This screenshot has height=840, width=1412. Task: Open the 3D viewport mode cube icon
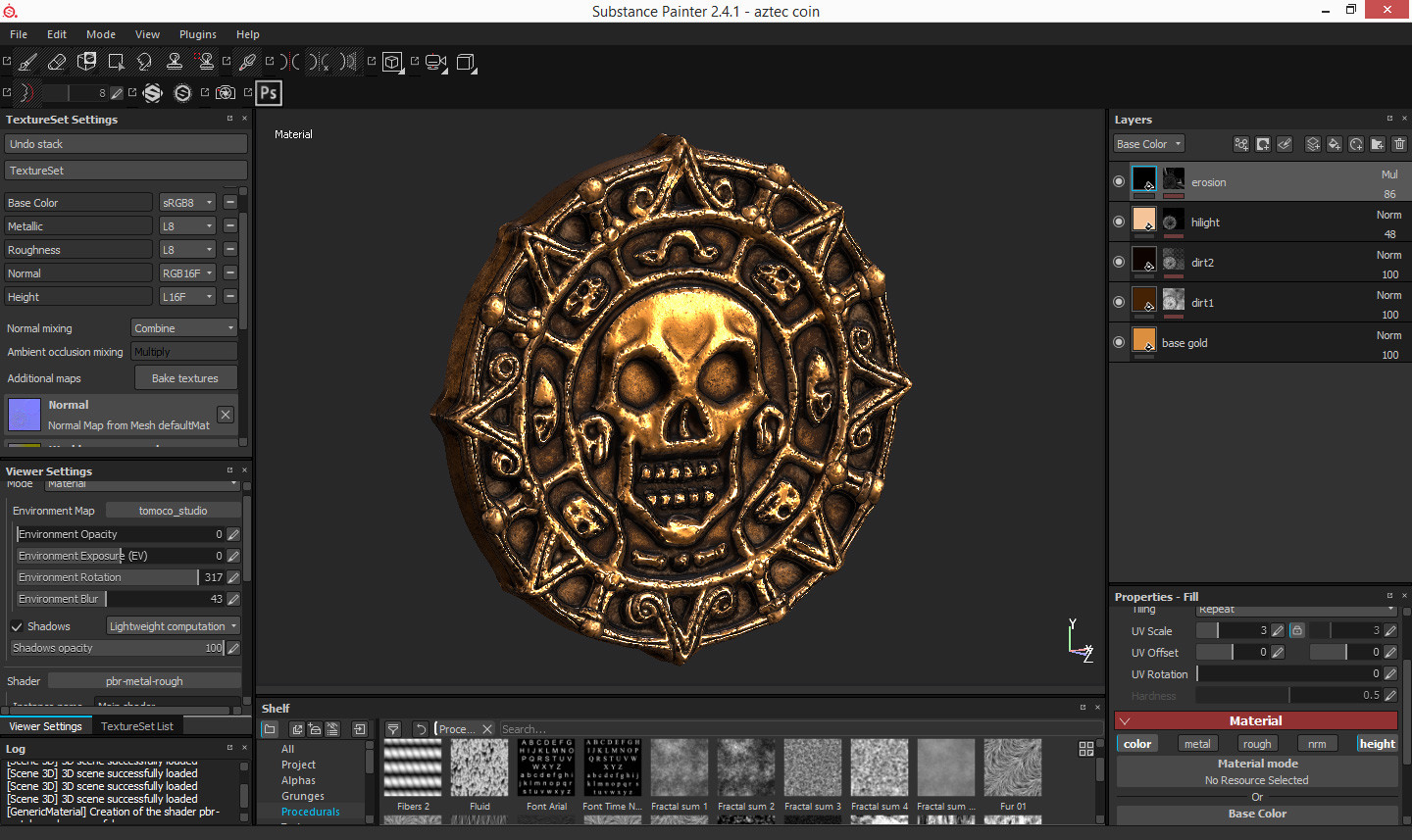[392, 63]
